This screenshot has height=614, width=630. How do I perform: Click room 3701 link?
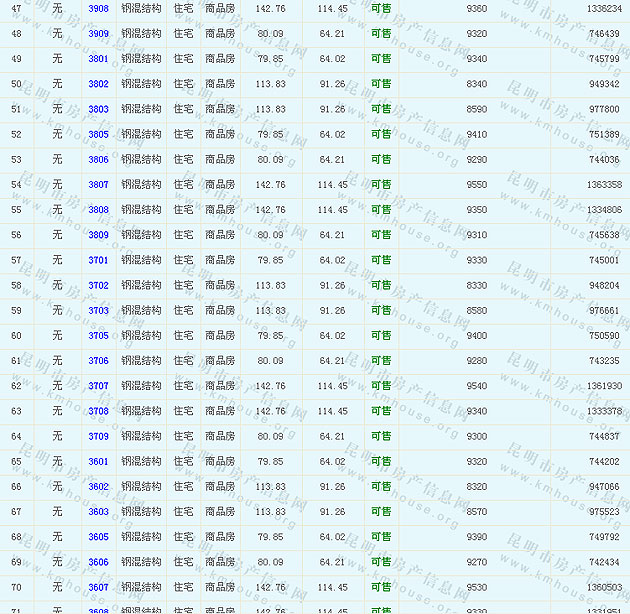coord(98,260)
